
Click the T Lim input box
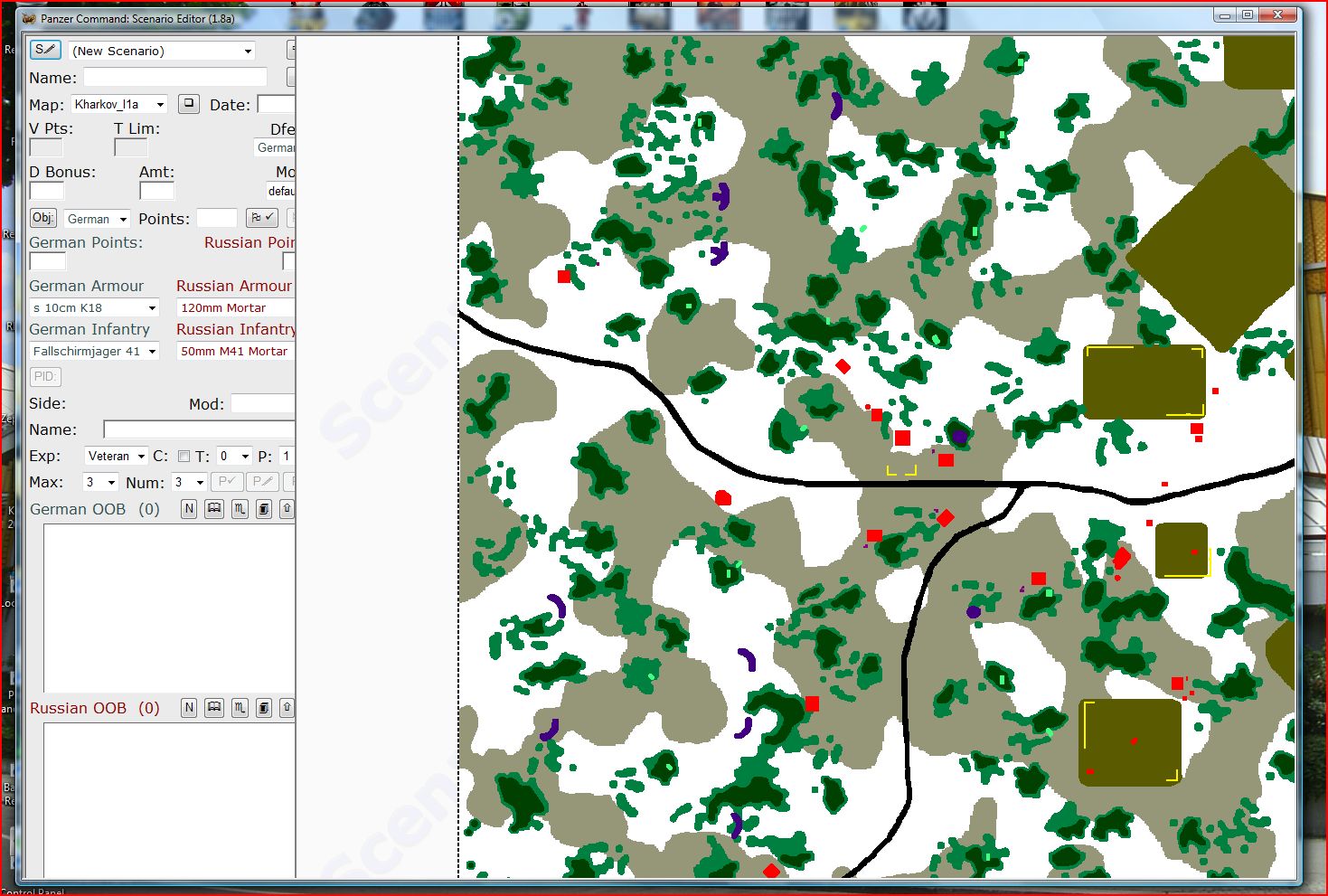click(x=131, y=147)
